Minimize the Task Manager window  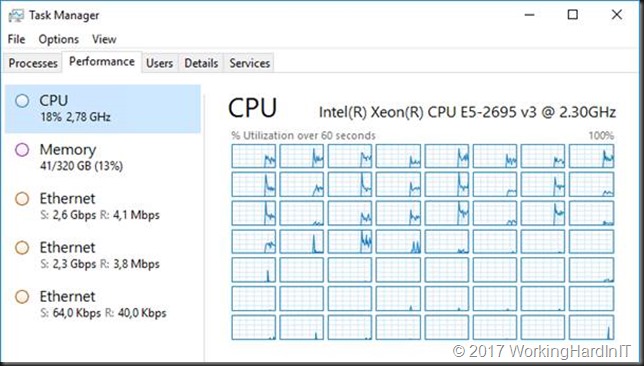coord(529,15)
